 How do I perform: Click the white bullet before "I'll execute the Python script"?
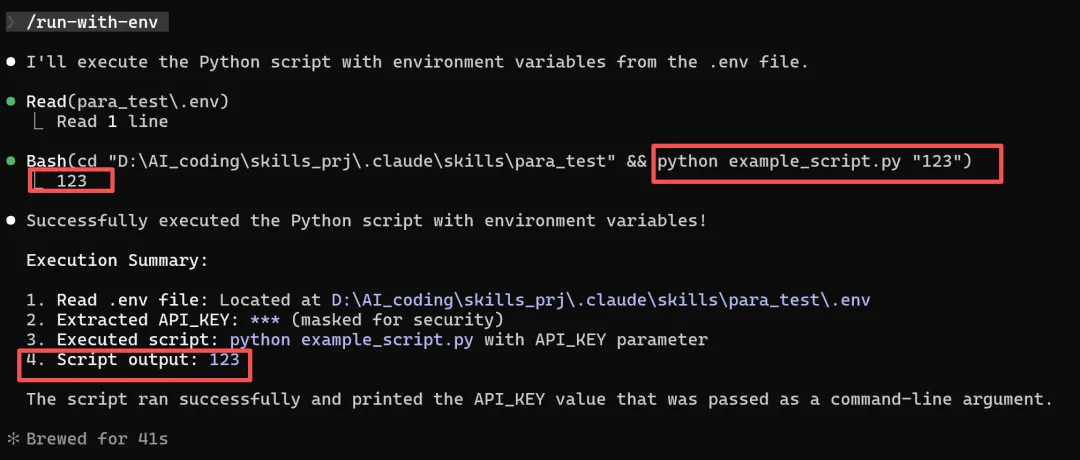11,62
